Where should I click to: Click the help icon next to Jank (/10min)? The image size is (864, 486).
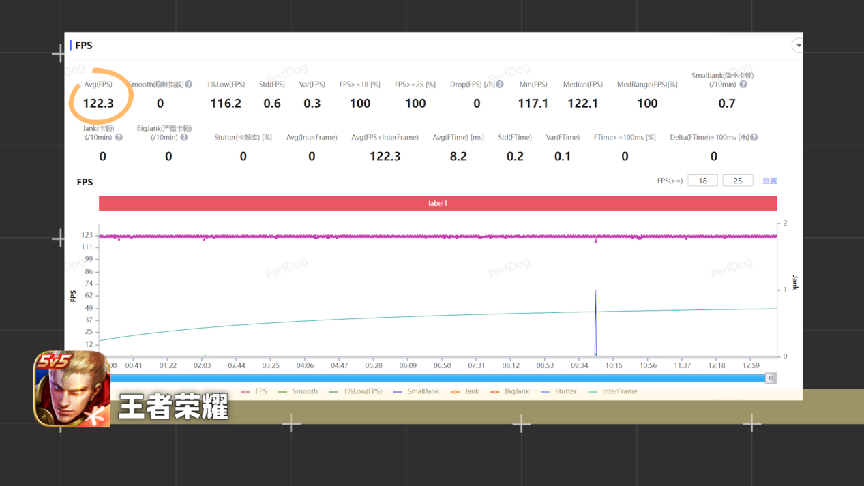[x=118, y=137]
